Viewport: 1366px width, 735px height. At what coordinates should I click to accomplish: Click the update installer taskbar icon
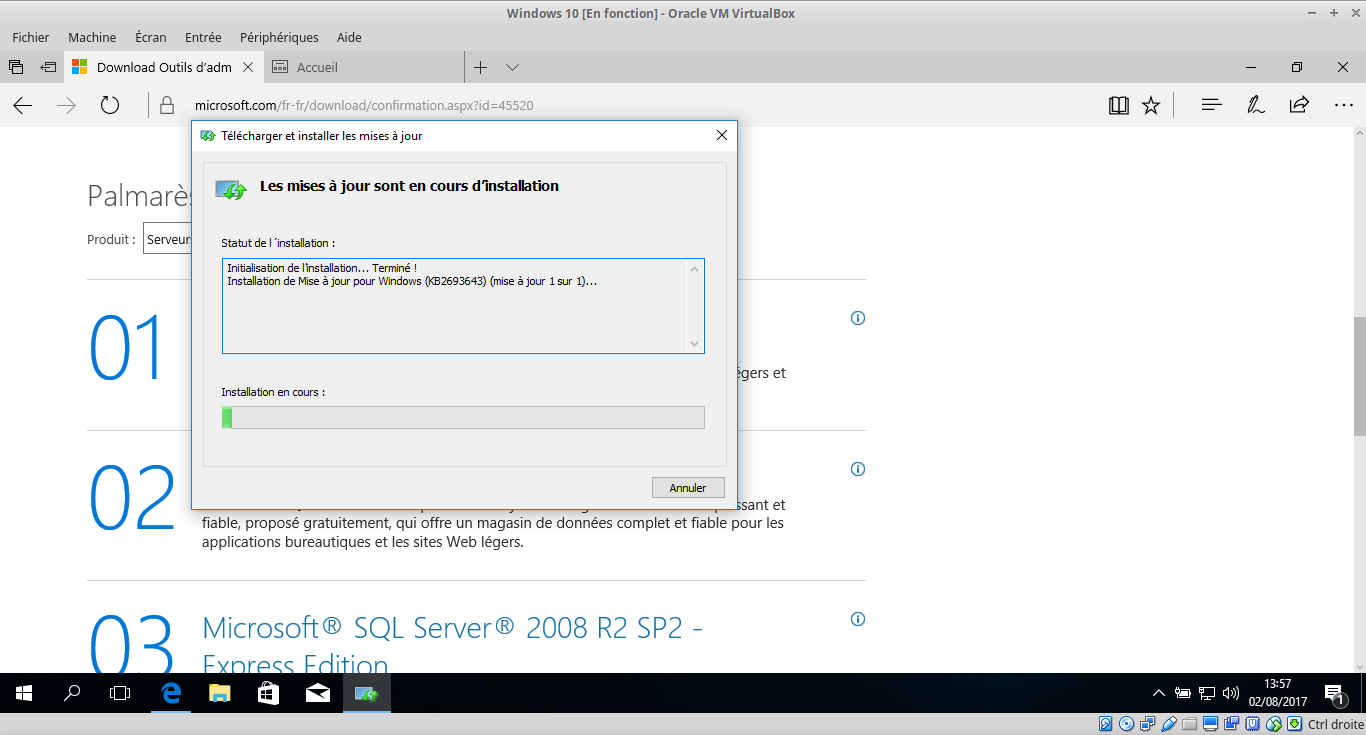coord(366,693)
